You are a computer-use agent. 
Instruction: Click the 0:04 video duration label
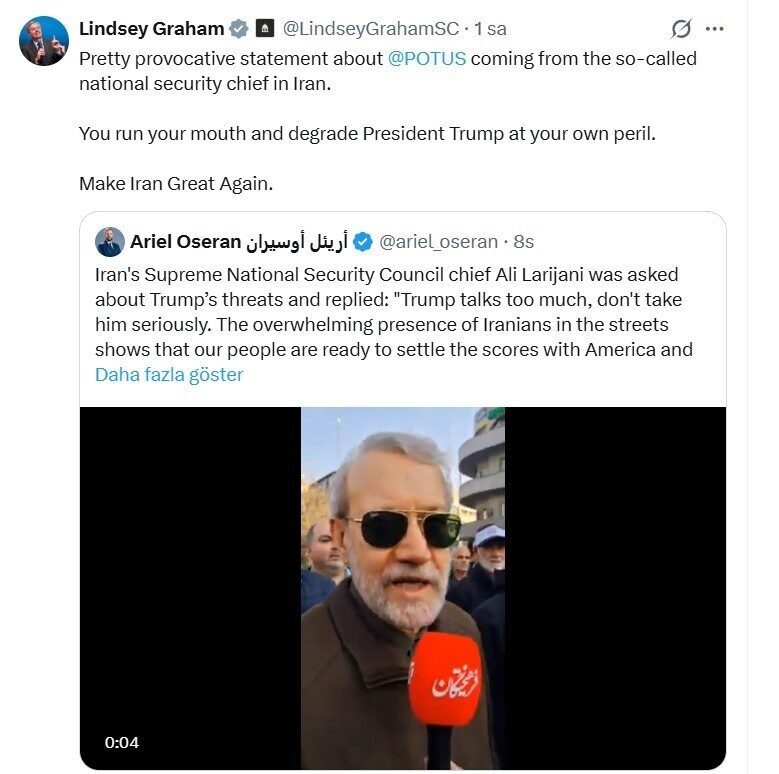click(x=122, y=742)
